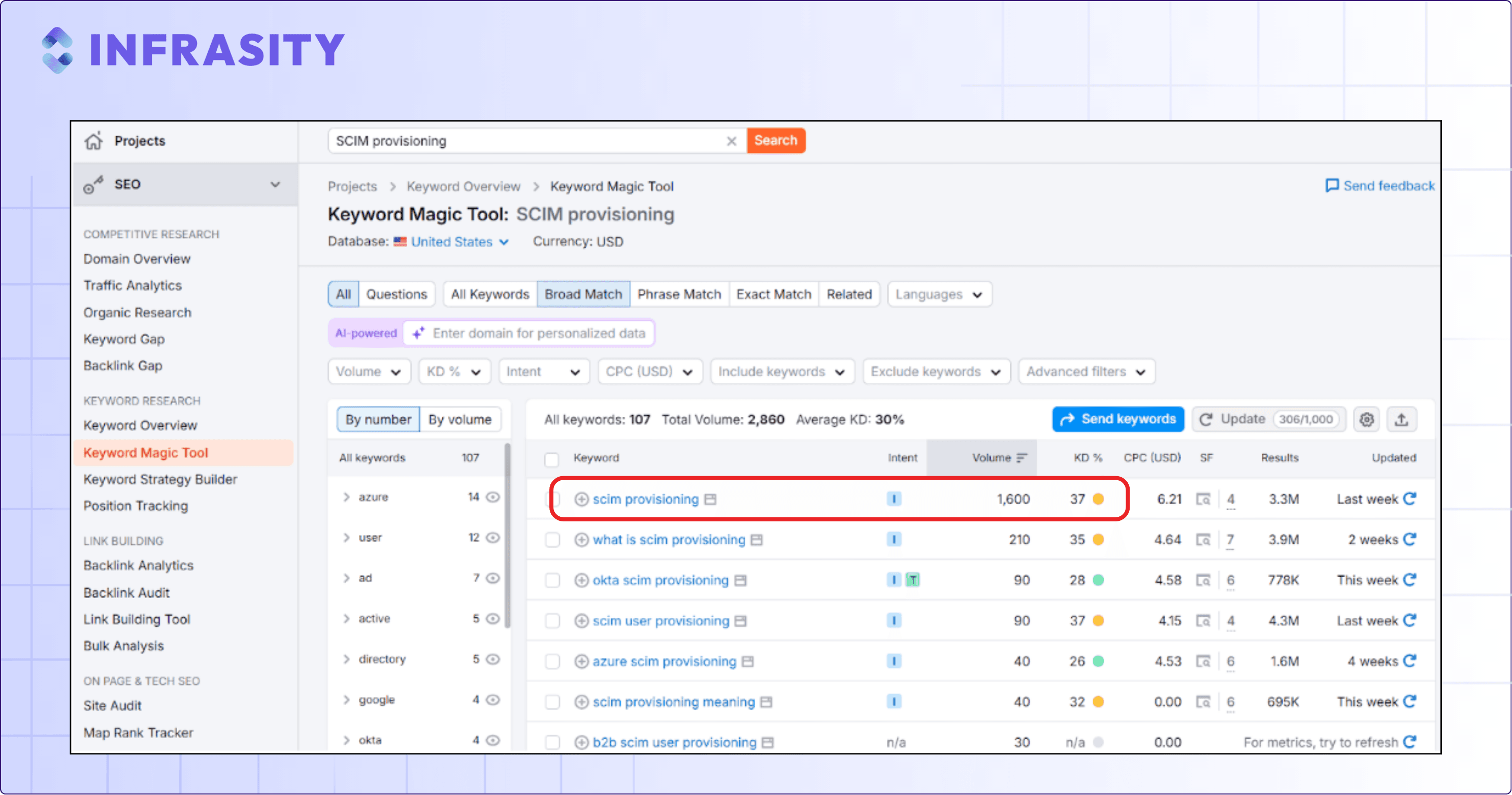Screen dimensions: 1512x795
Task: Open Site Audit in the sidebar
Action: click(x=112, y=706)
